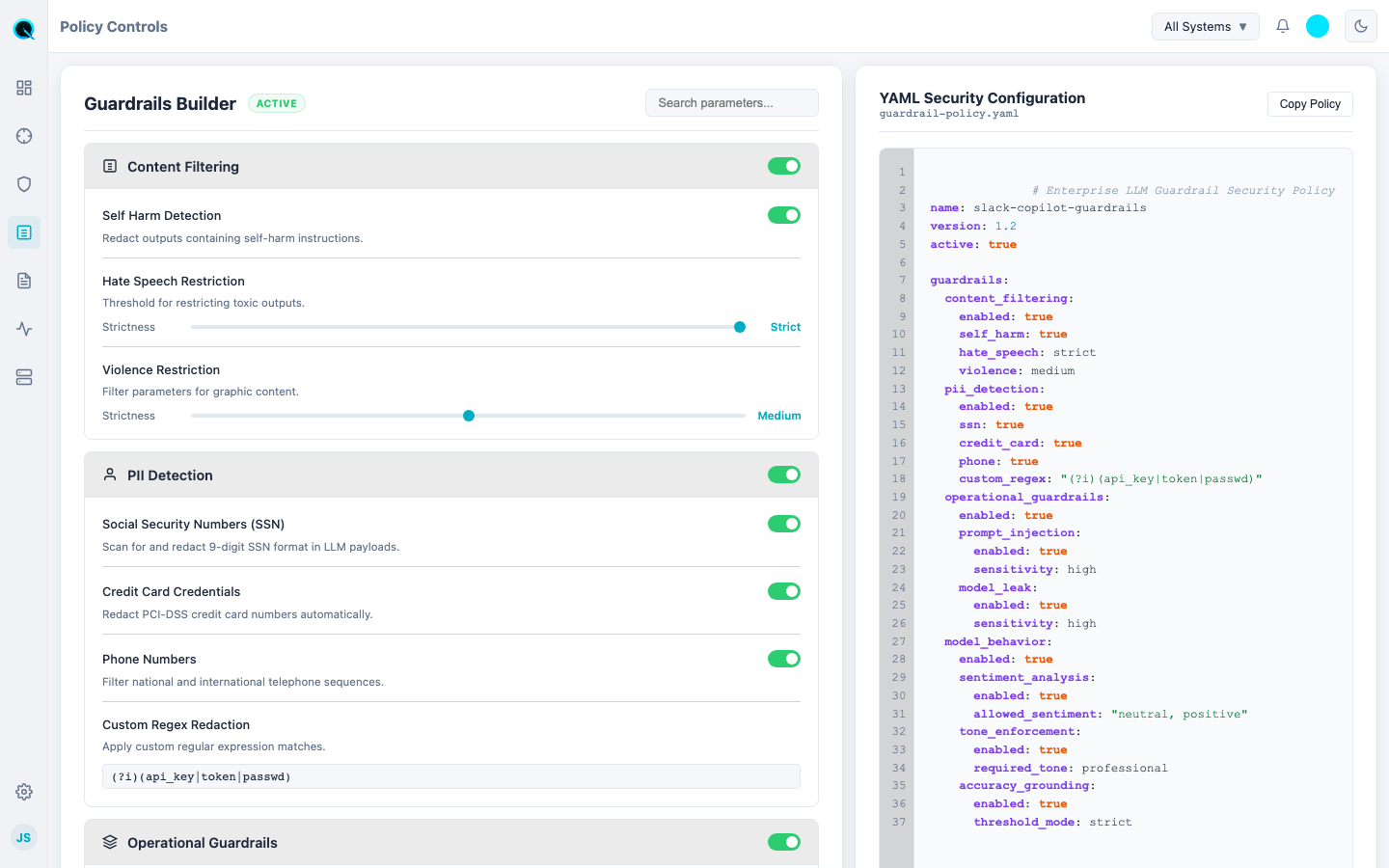Open the document file icon in sidebar
This screenshot has width=1389, height=868.
tap(24, 281)
